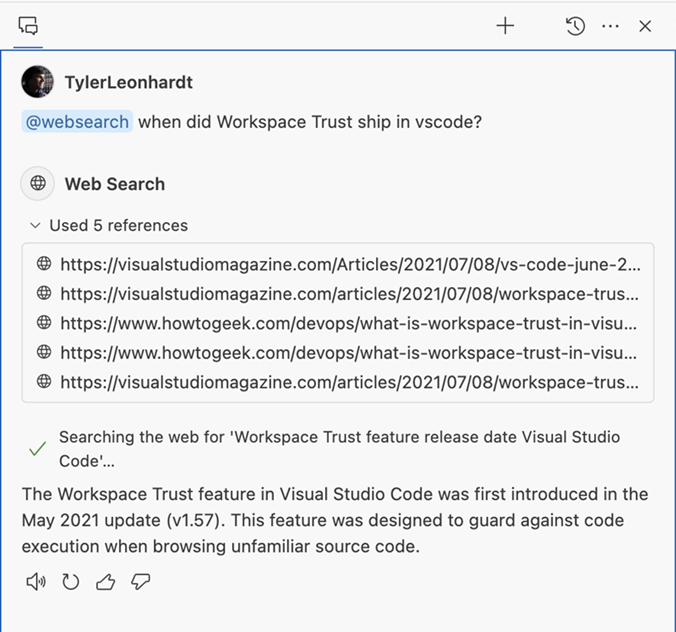Click the @websearch participant mention
This screenshot has width=676, height=632.
77,122
